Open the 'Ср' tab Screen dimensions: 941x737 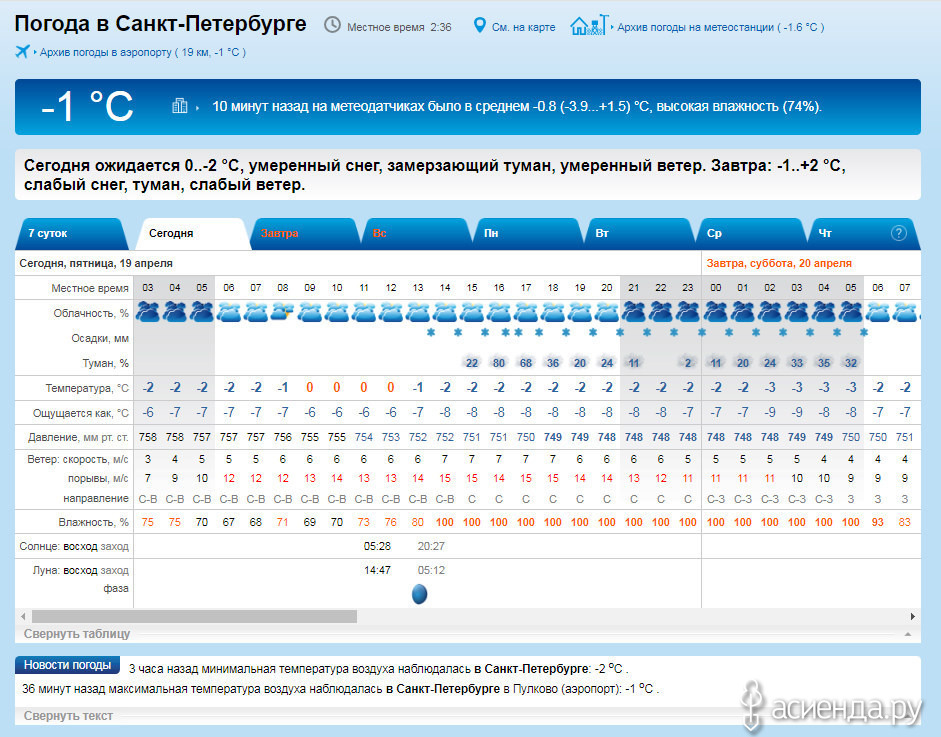point(750,233)
